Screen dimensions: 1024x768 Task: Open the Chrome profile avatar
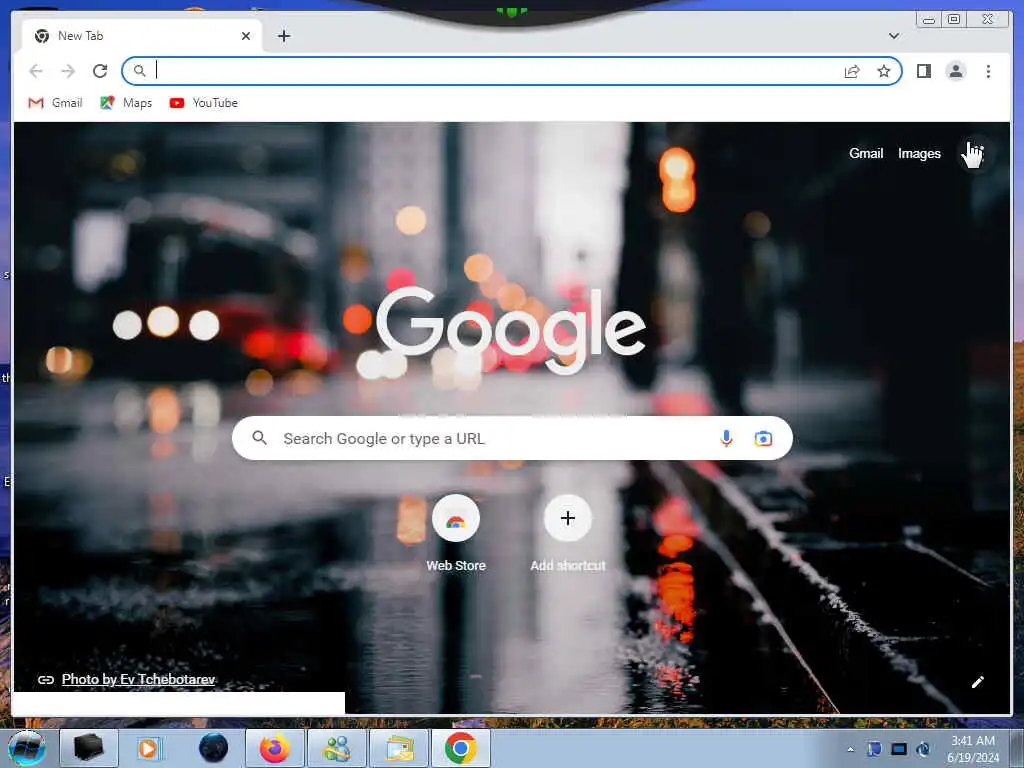[x=955, y=71]
